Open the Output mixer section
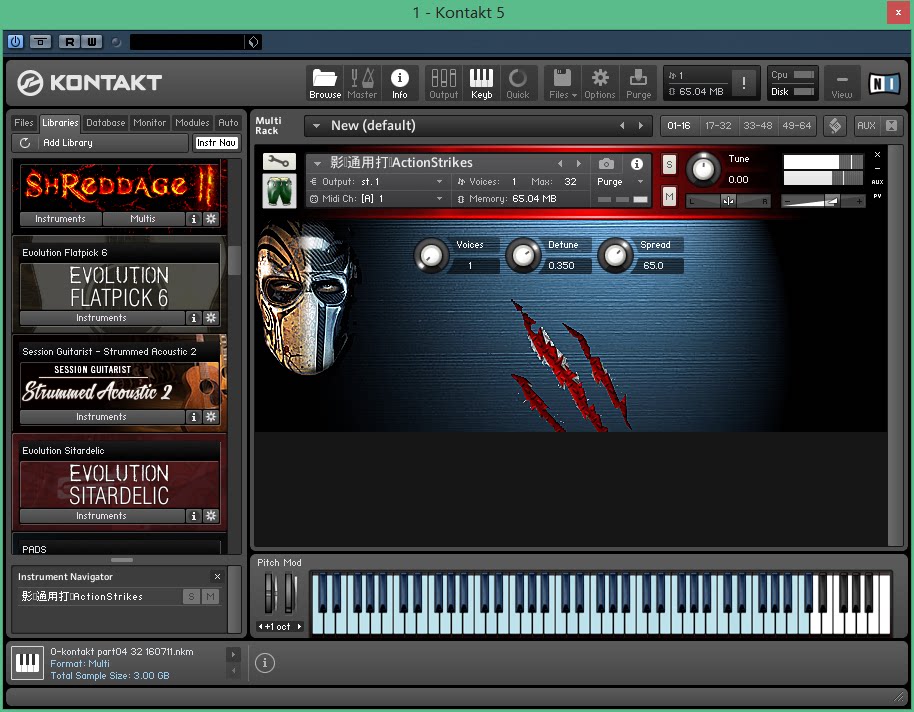Image resolution: width=914 pixels, height=712 pixels. (444, 83)
